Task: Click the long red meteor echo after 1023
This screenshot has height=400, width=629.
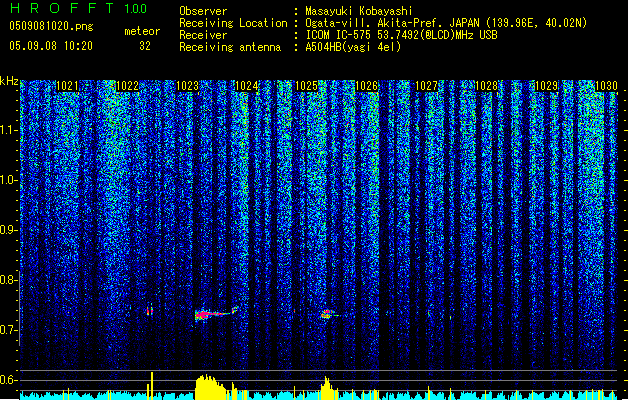Action: click(216, 314)
